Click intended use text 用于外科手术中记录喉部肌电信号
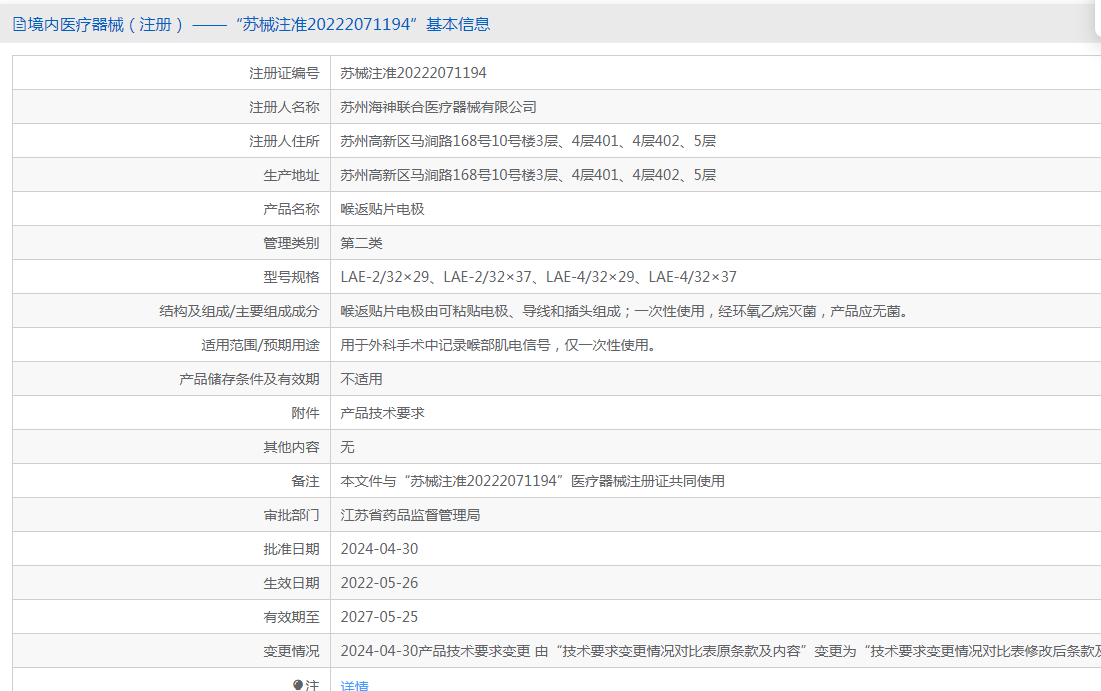 pos(501,345)
